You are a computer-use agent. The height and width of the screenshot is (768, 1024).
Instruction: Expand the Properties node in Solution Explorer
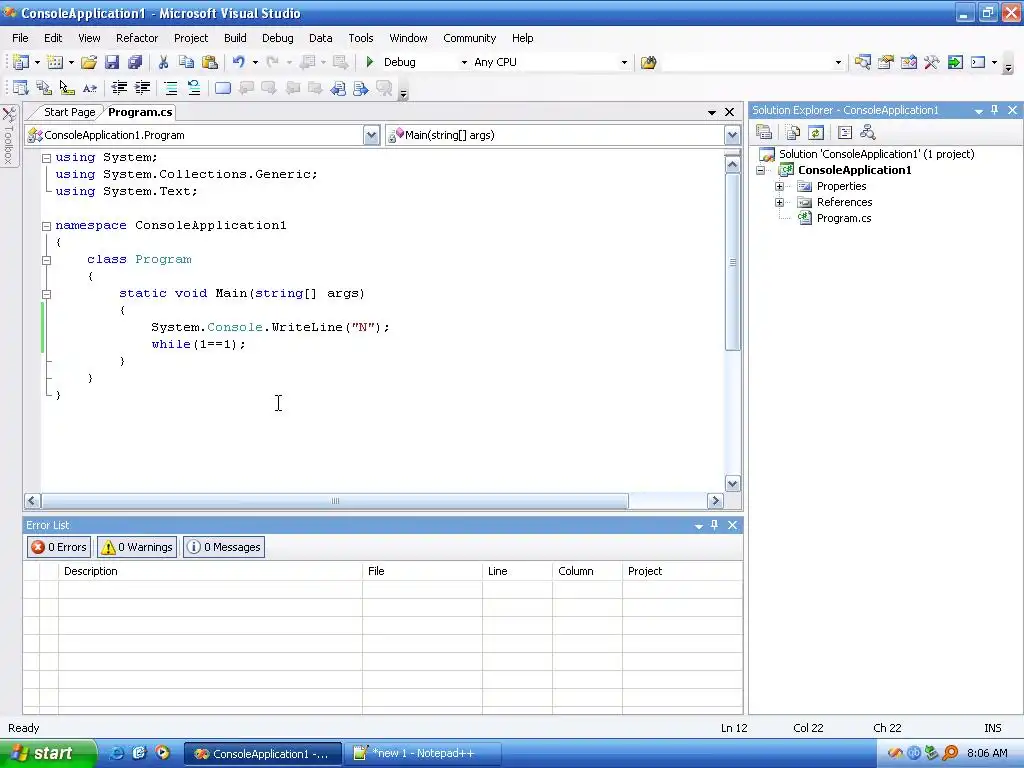pos(779,187)
